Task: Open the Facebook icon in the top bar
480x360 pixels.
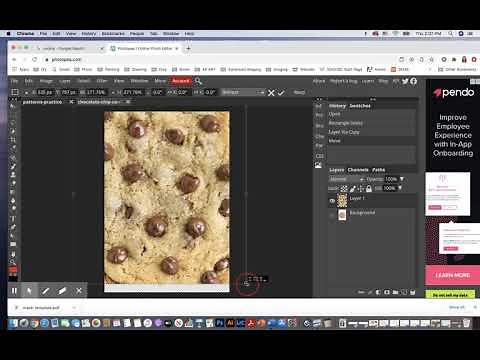Action: 414,81
